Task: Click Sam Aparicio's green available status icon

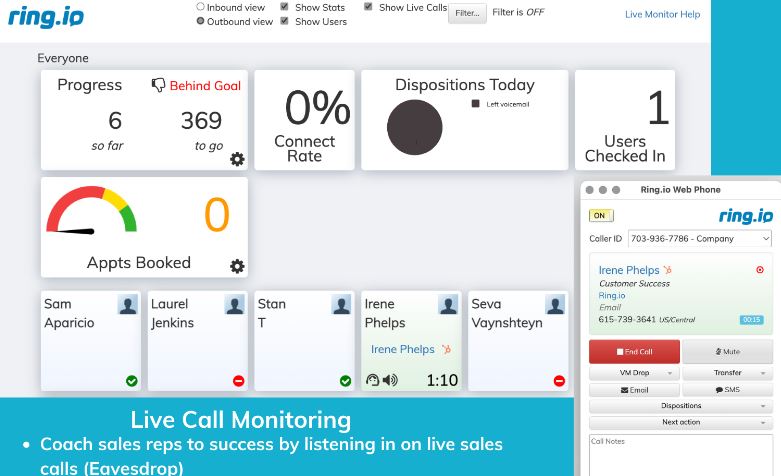Action: coord(131,381)
